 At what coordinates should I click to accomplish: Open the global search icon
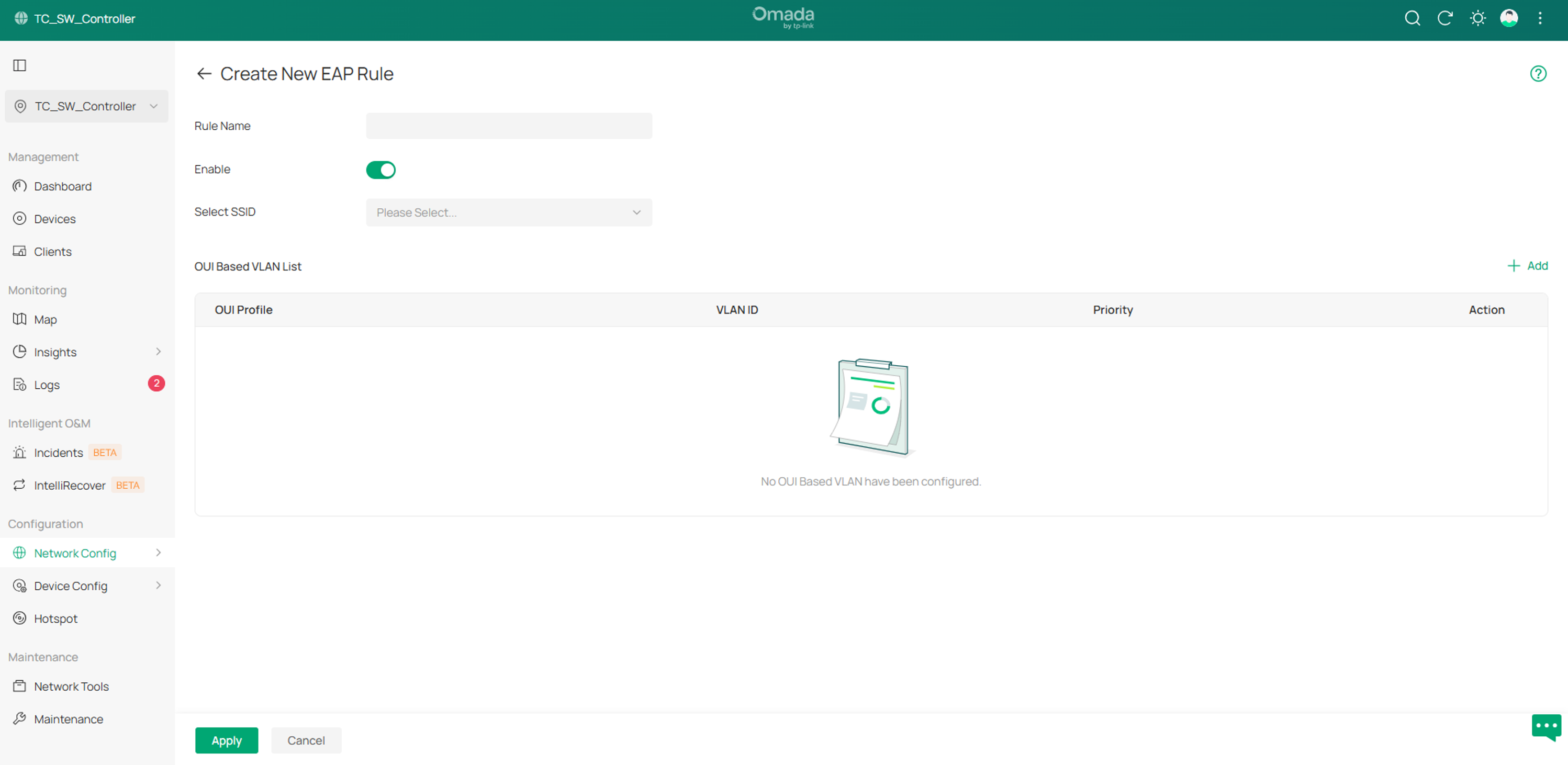tap(1412, 18)
